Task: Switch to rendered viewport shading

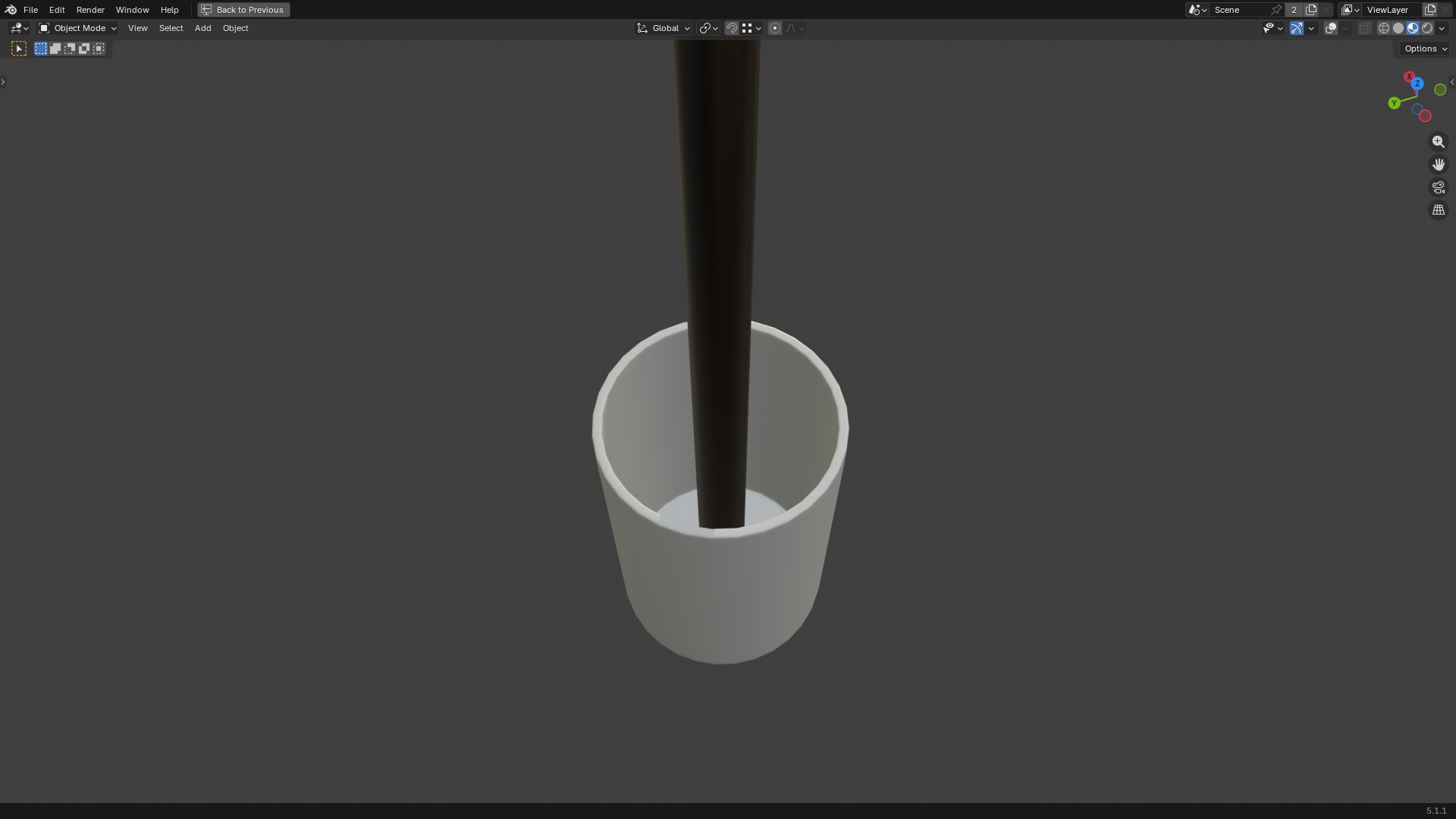Action: tap(1427, 28)
